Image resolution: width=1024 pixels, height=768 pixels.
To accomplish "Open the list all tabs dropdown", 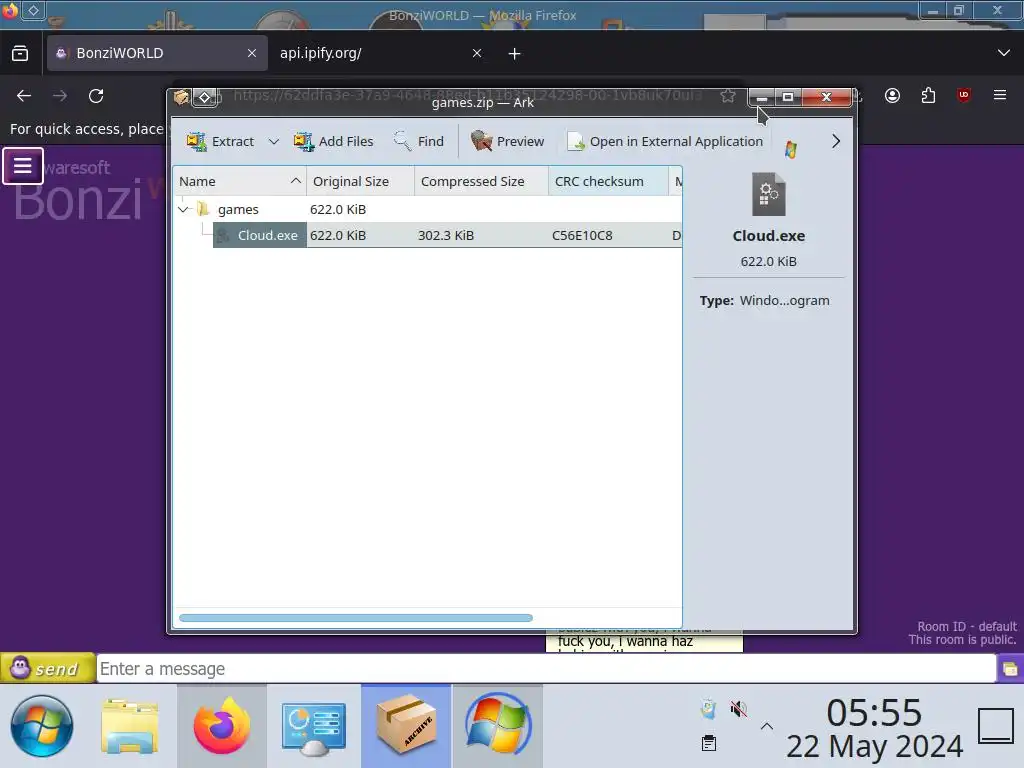I will point(1004,53).
